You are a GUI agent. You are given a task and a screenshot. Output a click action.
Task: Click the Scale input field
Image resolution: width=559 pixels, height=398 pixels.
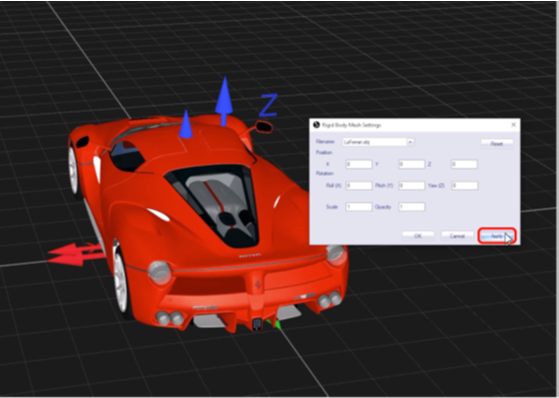point(359,207)
